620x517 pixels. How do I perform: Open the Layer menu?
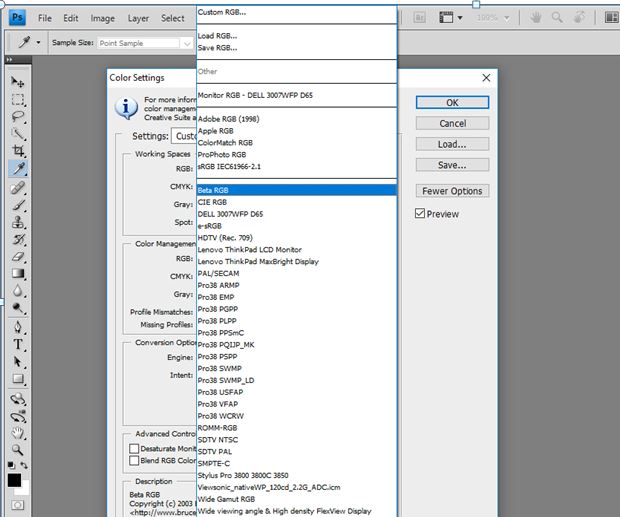point(138,18)
